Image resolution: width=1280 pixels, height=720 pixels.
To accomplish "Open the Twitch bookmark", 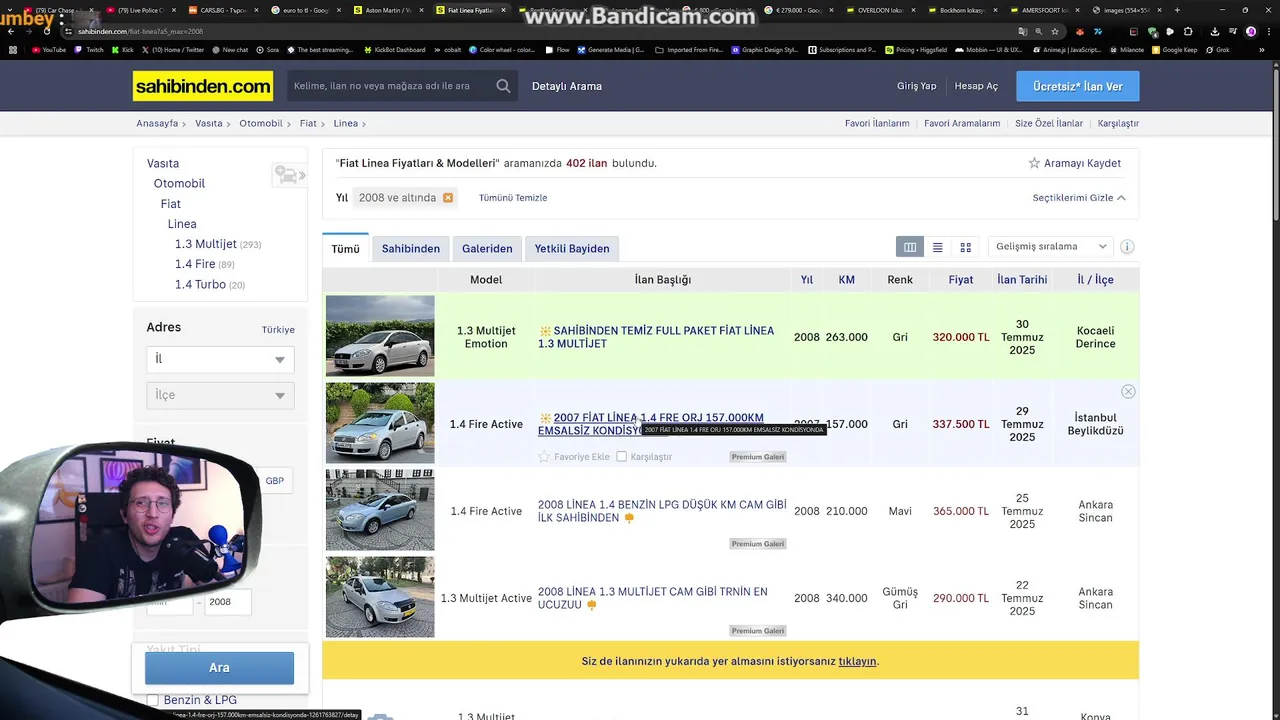I will pyautogui.click(x=89, y=49).
